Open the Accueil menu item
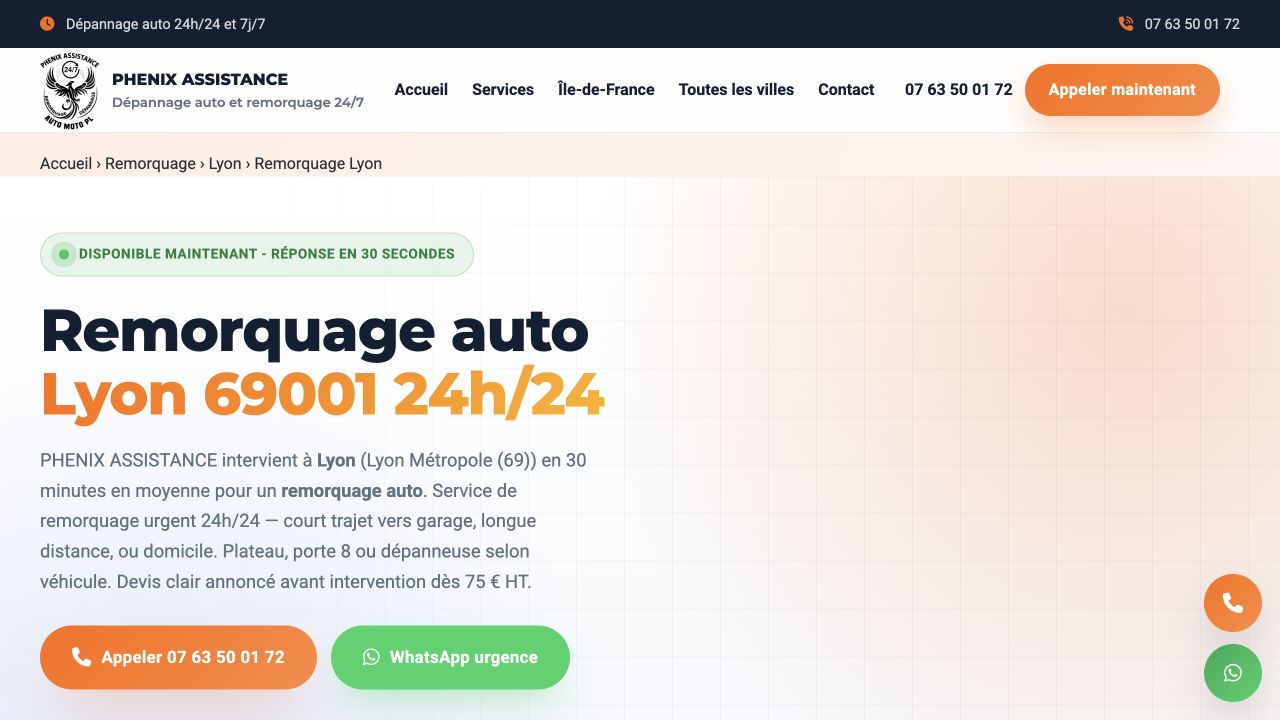 [x=421, y=89]
